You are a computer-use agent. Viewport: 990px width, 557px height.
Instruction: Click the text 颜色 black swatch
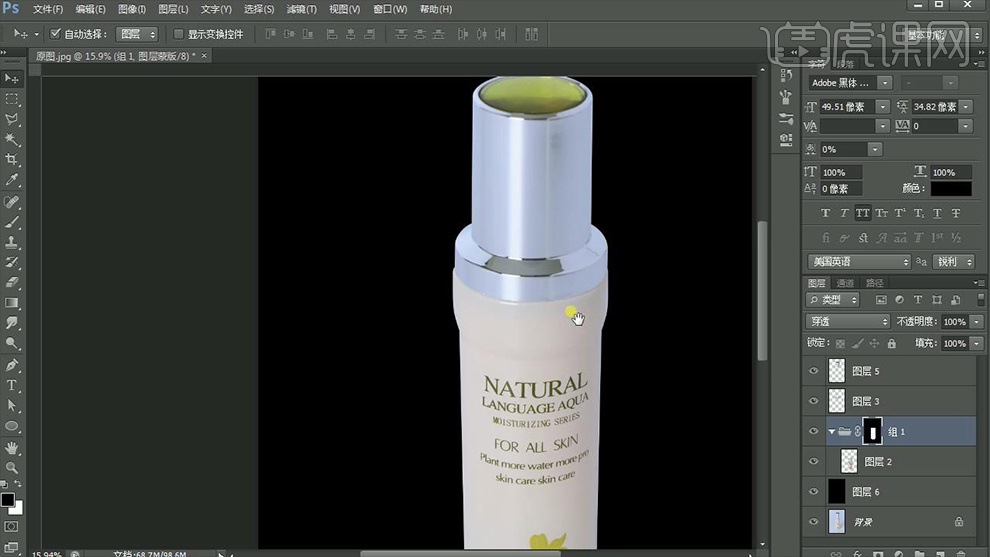click(950, 188)
